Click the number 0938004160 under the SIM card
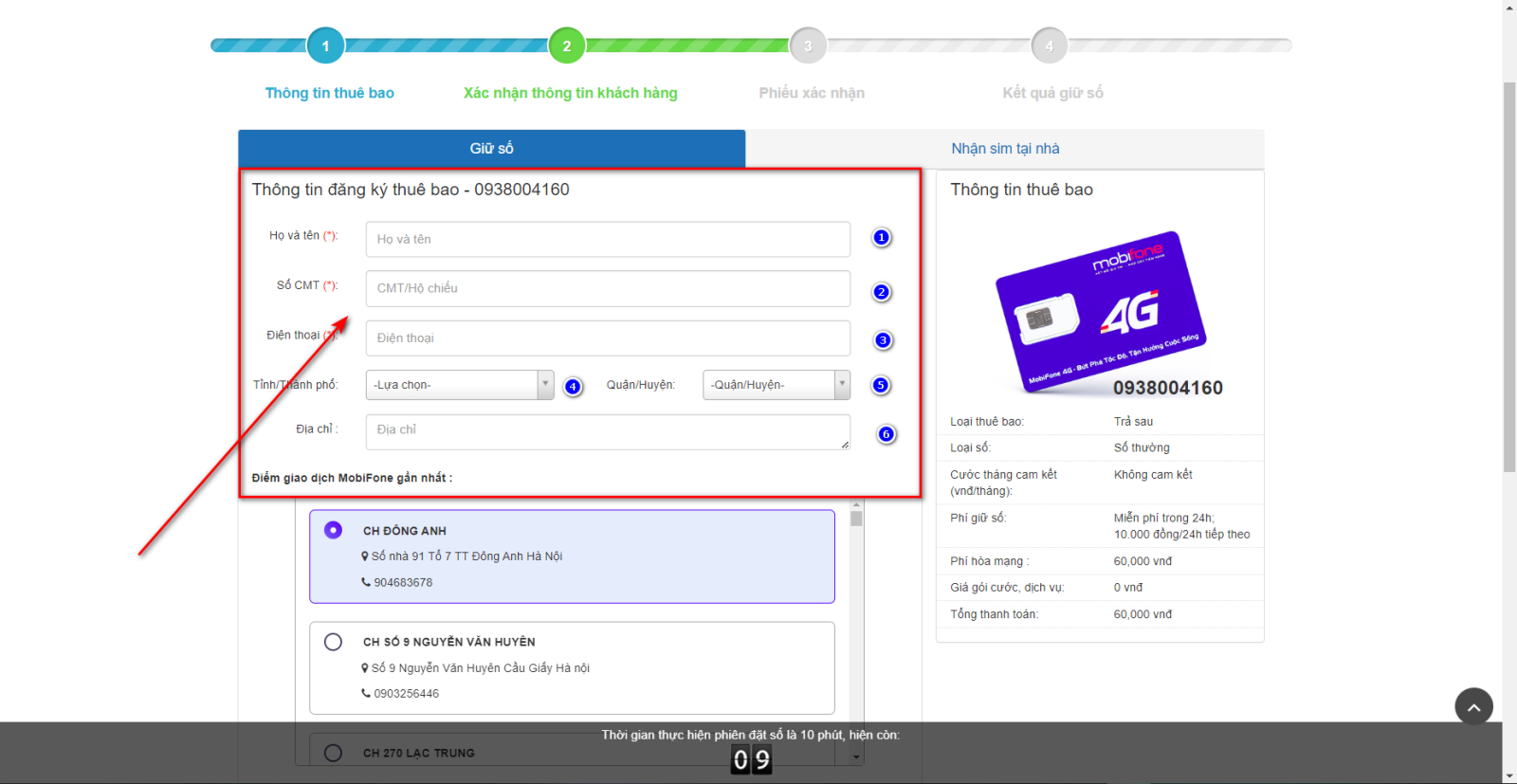Viewport: 1517px width, 784px height. click(1168, 388)
